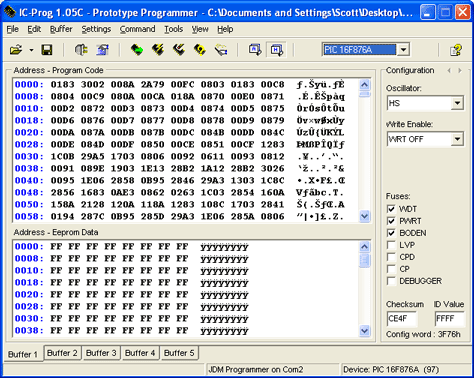474x378 pixels.
Task: Open the Buffer menu
Action: 61,29
